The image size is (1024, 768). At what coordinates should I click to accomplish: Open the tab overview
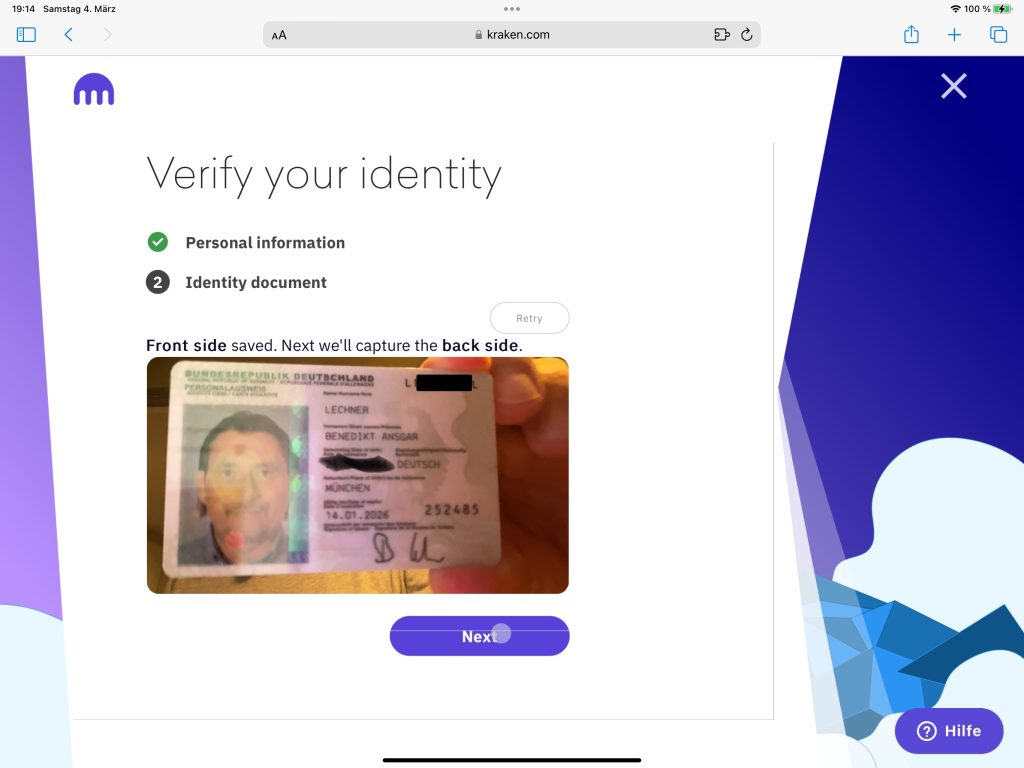(999, 35)
